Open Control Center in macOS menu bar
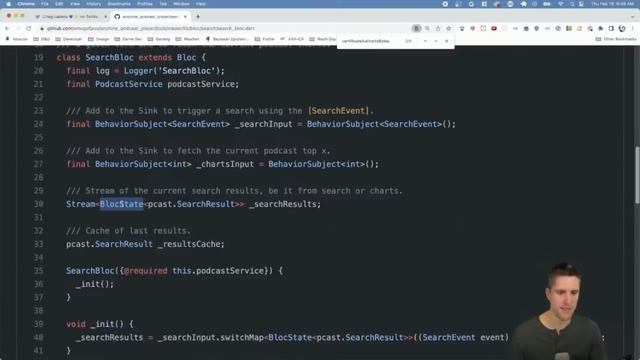640x360 pixels. [581, 4]
